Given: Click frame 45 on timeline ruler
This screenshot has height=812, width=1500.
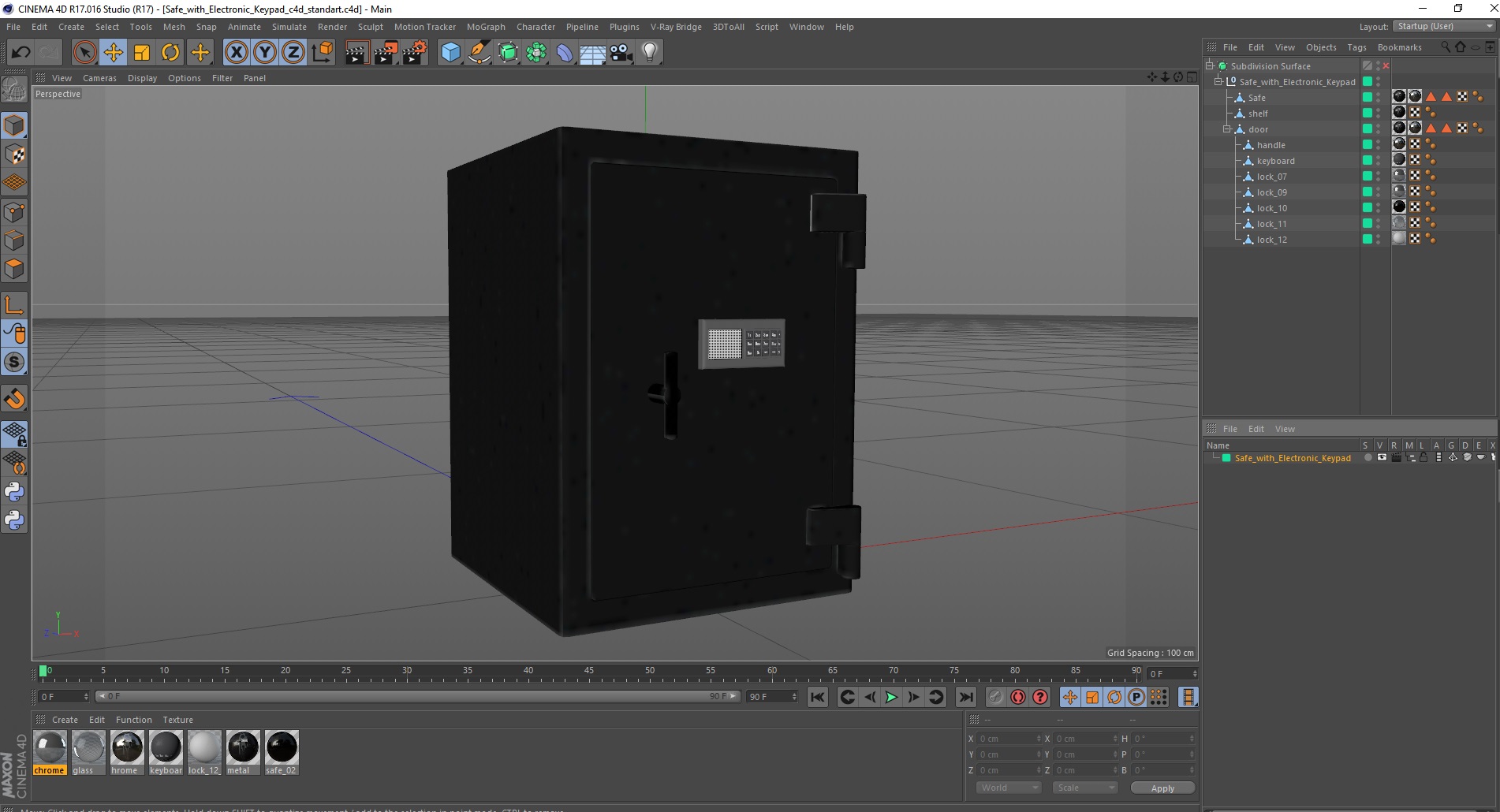Looking at the screenshot, I should (x=589, y=672).
